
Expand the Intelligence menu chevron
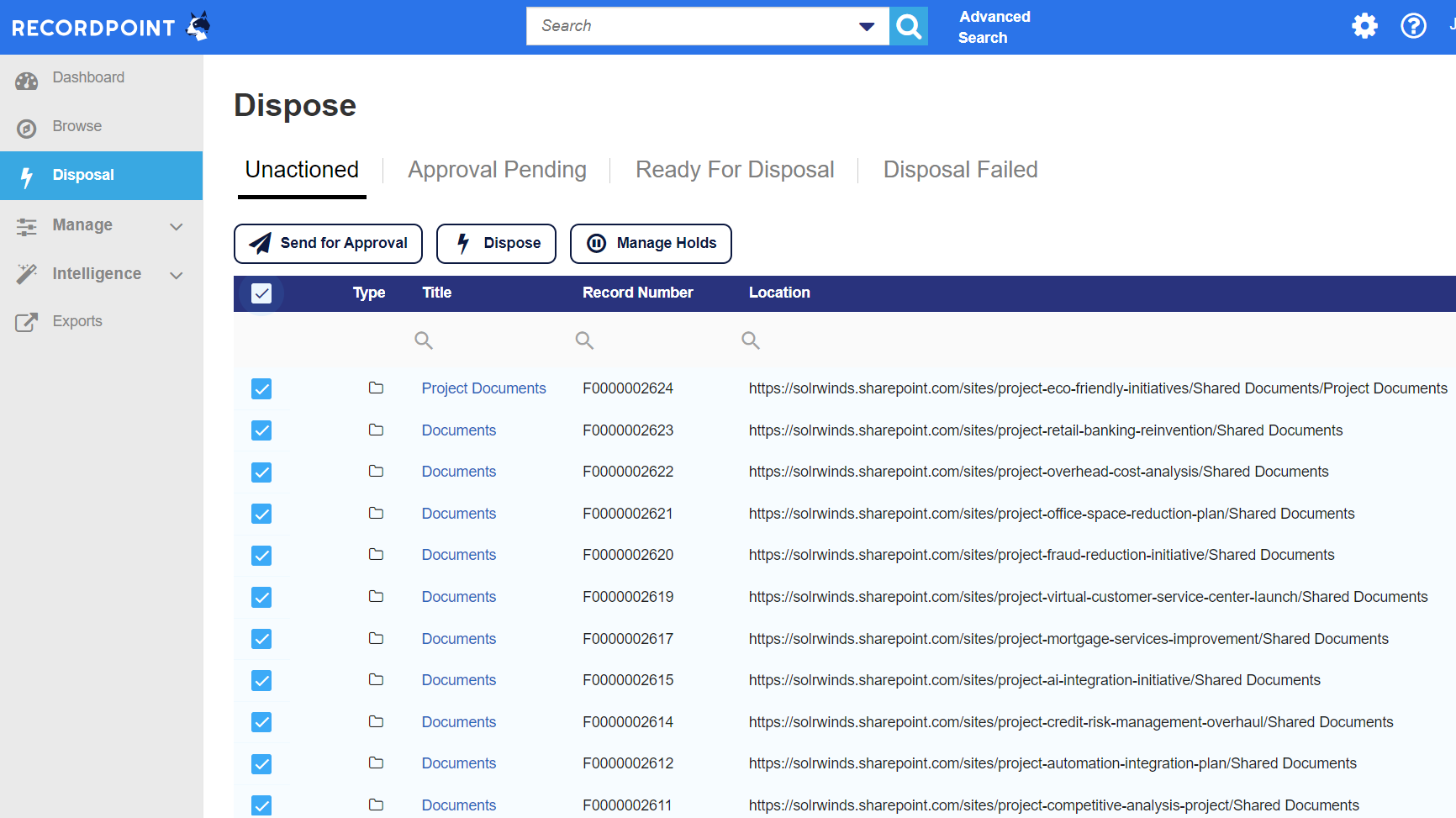tap(177, 275)
